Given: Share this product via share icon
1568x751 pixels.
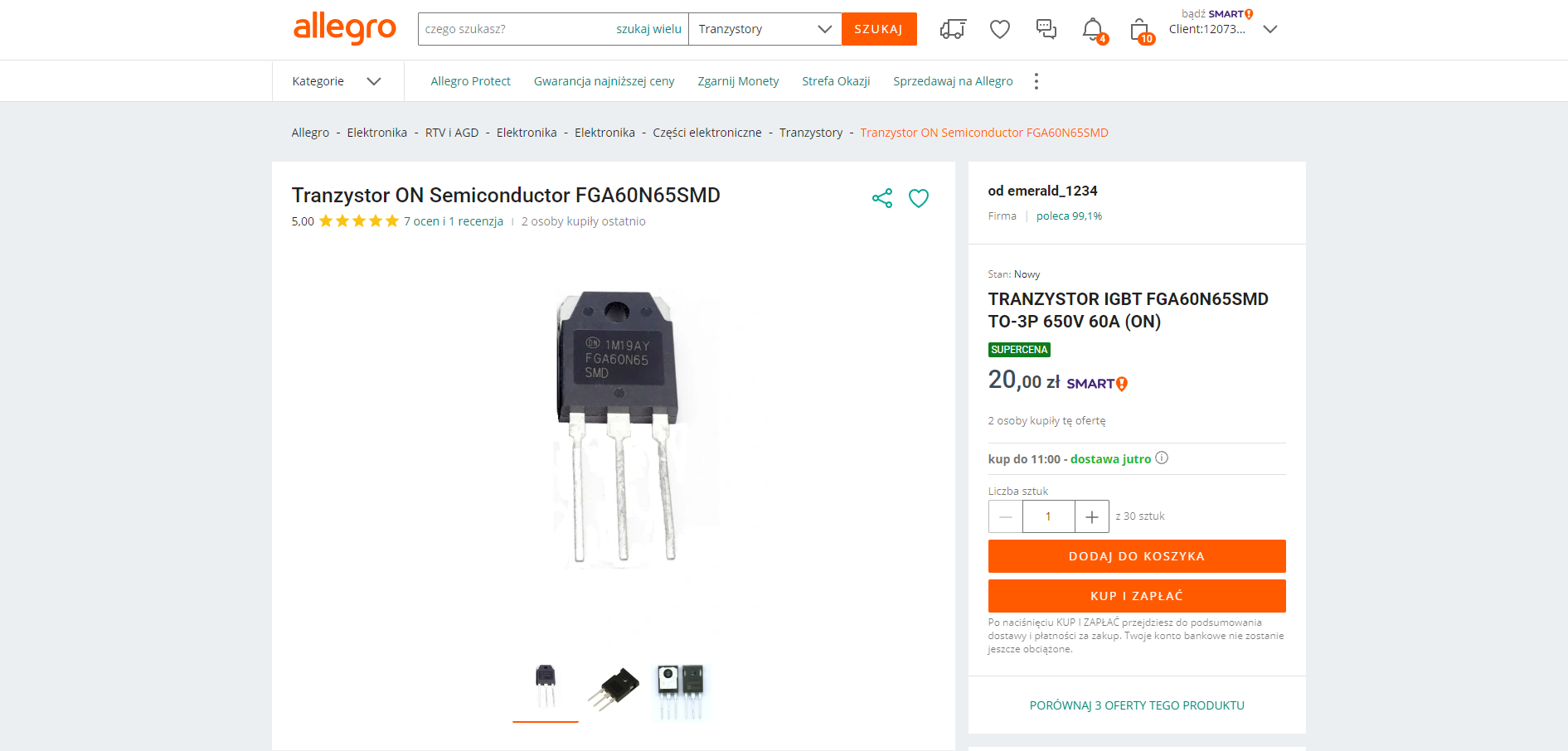Looking at the screenshot, I should (x=882, y=198).
